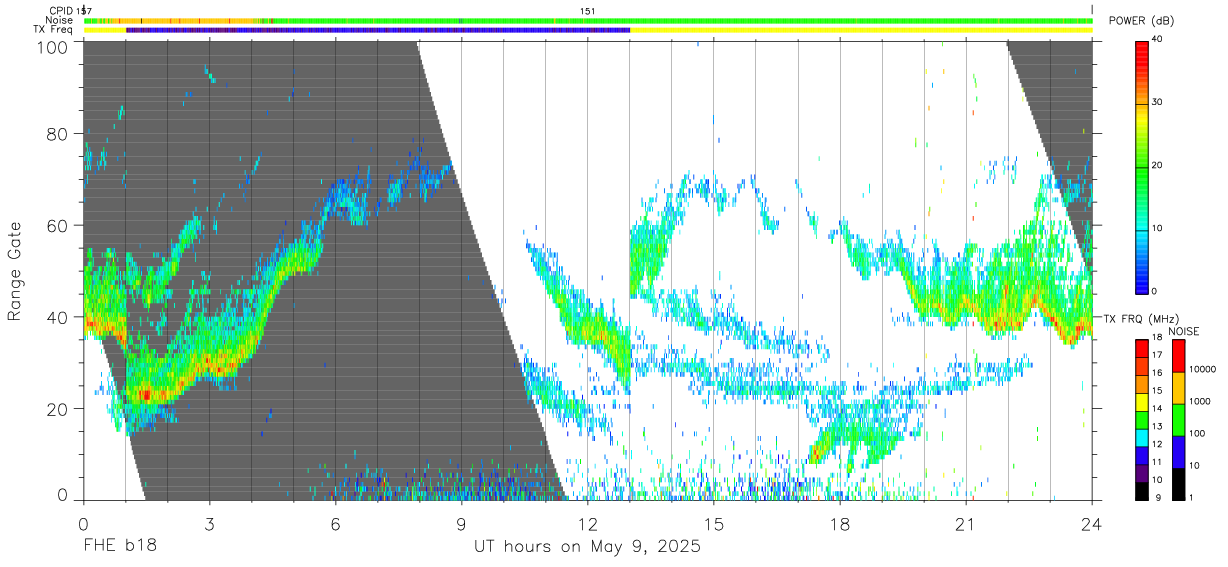Viewport: 1228px width, 567px height.
Task: Click range gate tick label '80'
Action: tap(59, 134)
